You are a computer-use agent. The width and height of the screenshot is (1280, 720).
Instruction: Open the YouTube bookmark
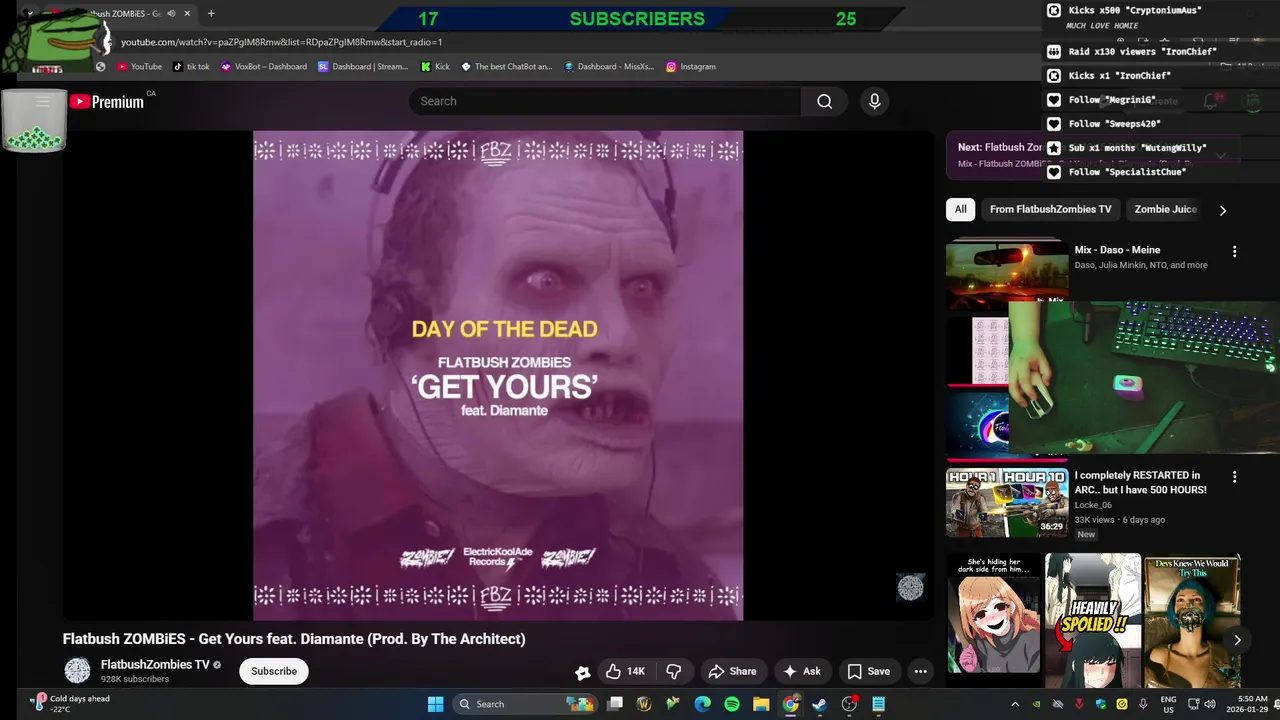(x=139, y=67)
